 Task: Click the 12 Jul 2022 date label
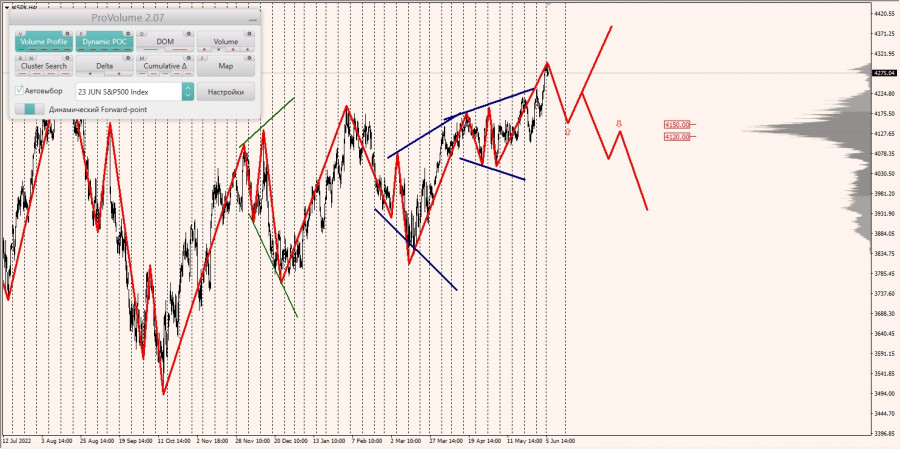[x=15, y=442]
